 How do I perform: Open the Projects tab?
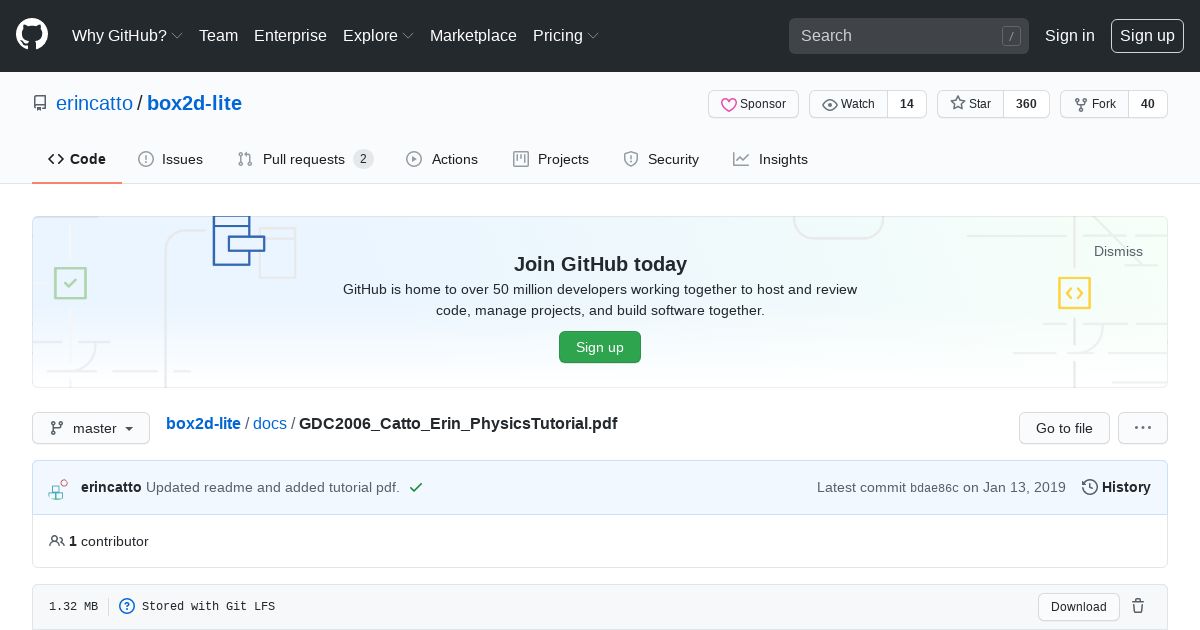click(x=551, y=159)
